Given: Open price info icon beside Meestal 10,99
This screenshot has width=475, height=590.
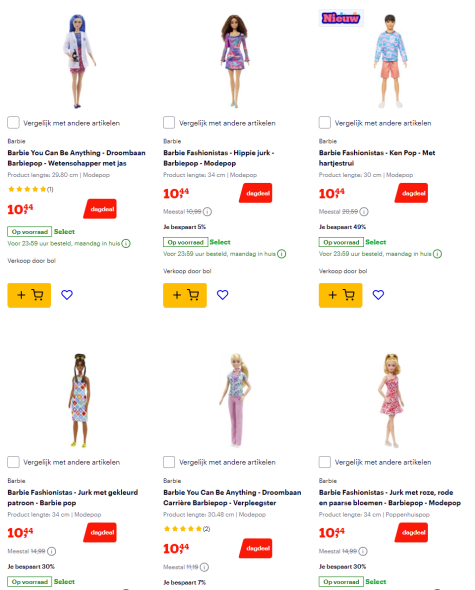Looking at the screenshot, I should click(207, 212).
